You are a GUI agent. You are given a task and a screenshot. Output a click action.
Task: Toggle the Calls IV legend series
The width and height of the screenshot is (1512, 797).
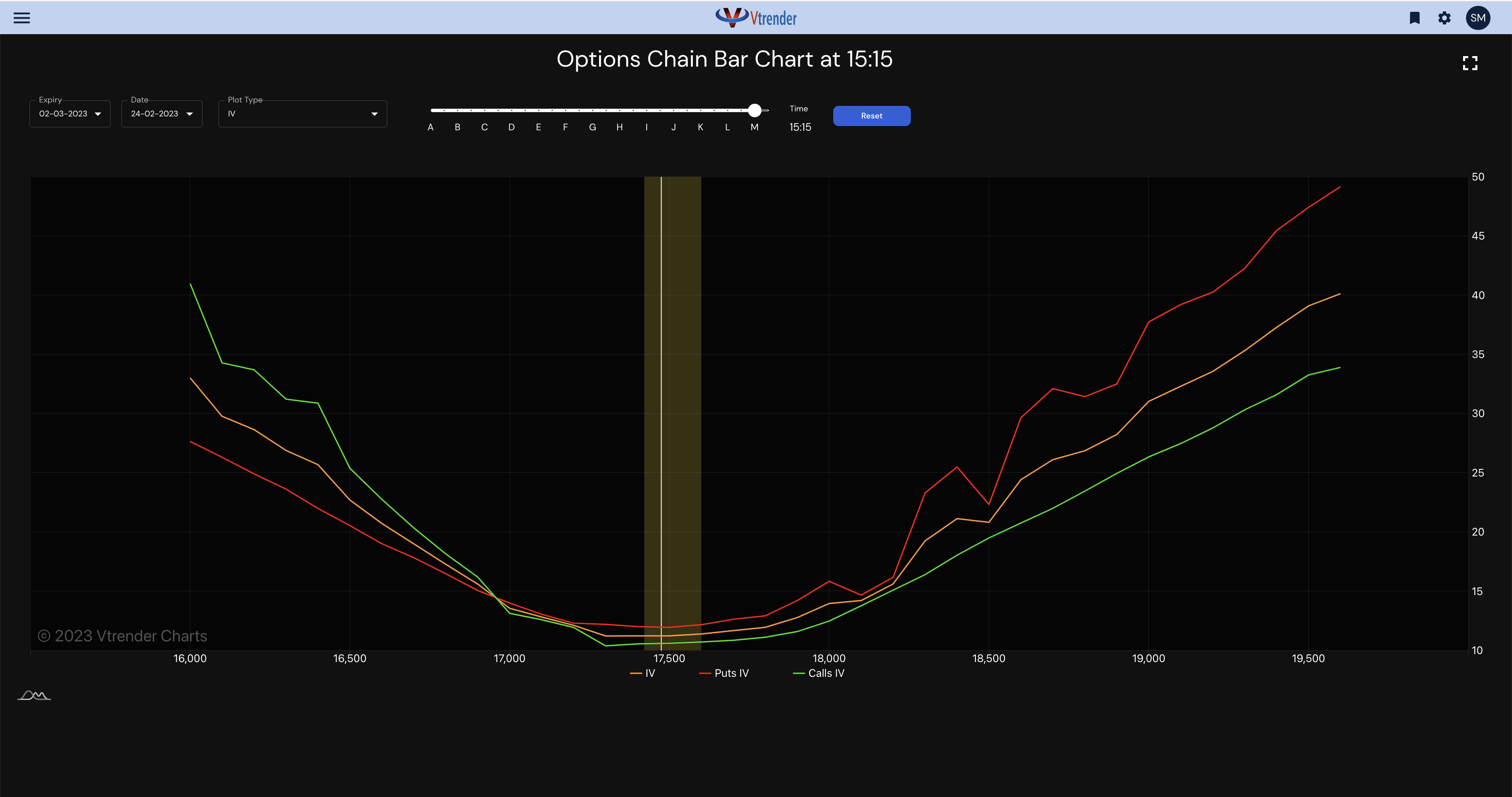[x=819, y=673]
